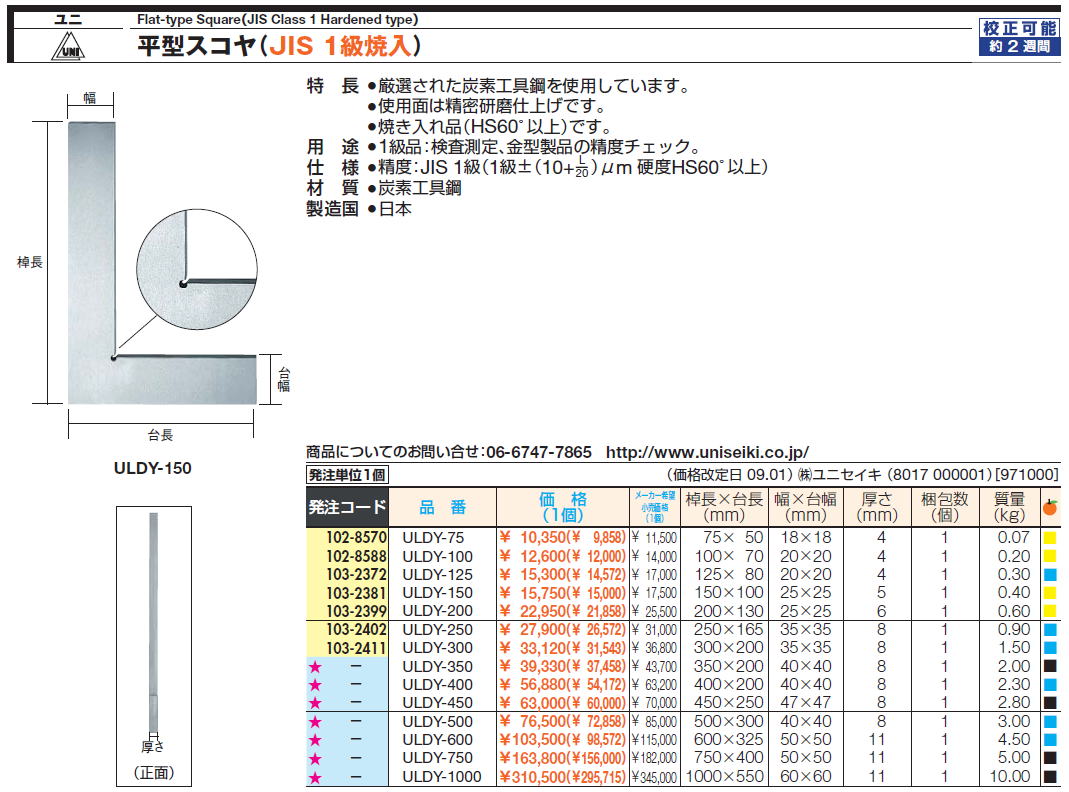Click the ULDY-150 caption under product photo
1069x792 pixels.
[153, 468]
